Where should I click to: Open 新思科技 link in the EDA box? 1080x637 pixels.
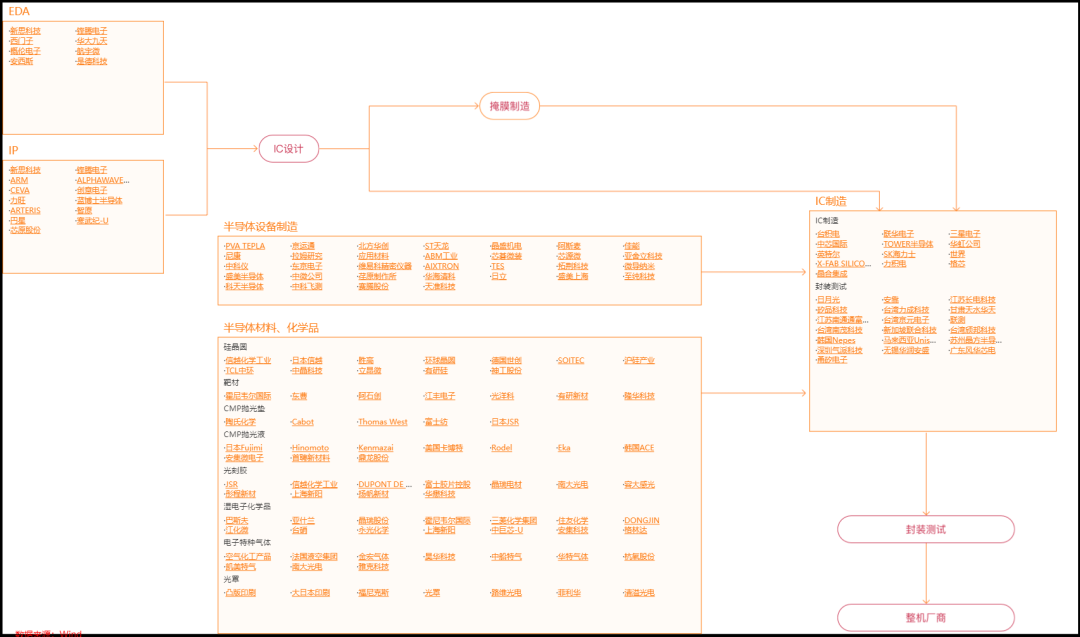[x=25, y=31]
